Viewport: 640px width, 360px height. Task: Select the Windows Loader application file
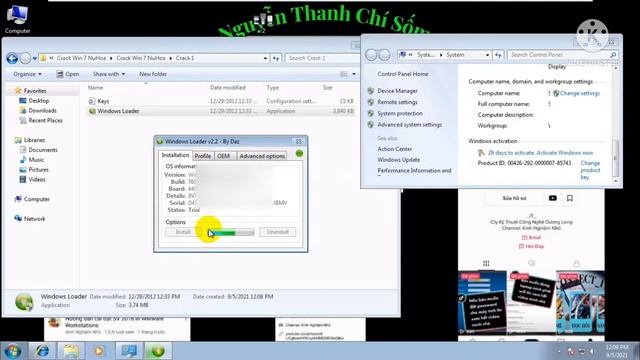[x=220, y=111]
